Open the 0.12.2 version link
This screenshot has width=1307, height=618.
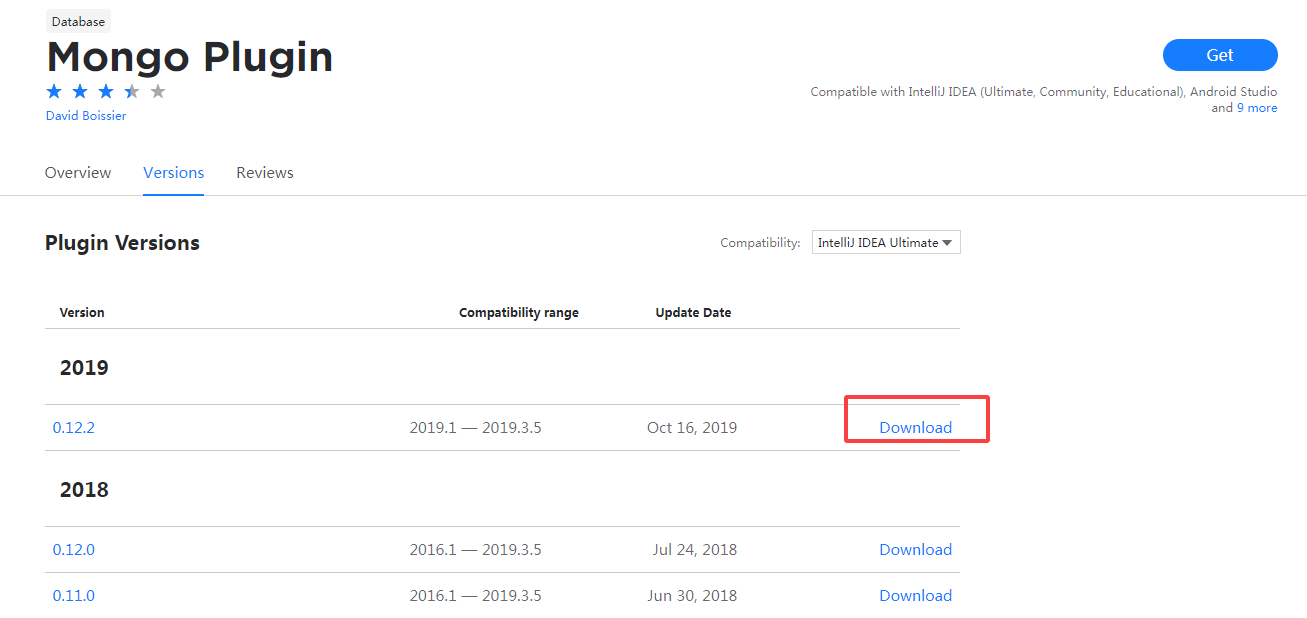pyautogui.click(x=74, y=427)
